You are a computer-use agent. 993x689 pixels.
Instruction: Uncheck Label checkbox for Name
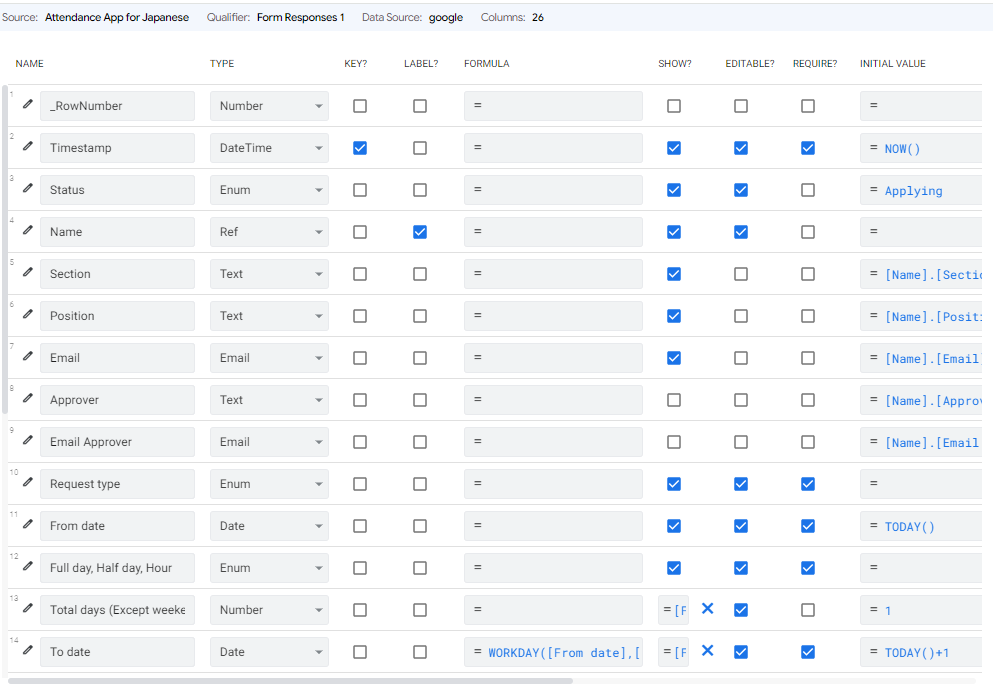(x=420, y=232)
